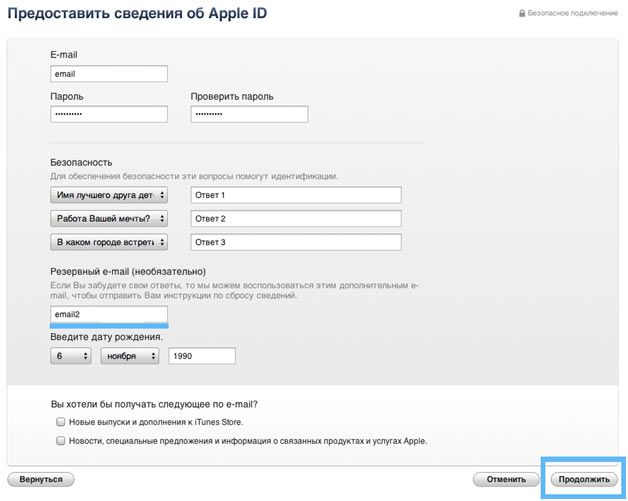Click the page title 'Предоставить сведения об Apple ID'
Screen dimensions: 628x501
point(137,13)
